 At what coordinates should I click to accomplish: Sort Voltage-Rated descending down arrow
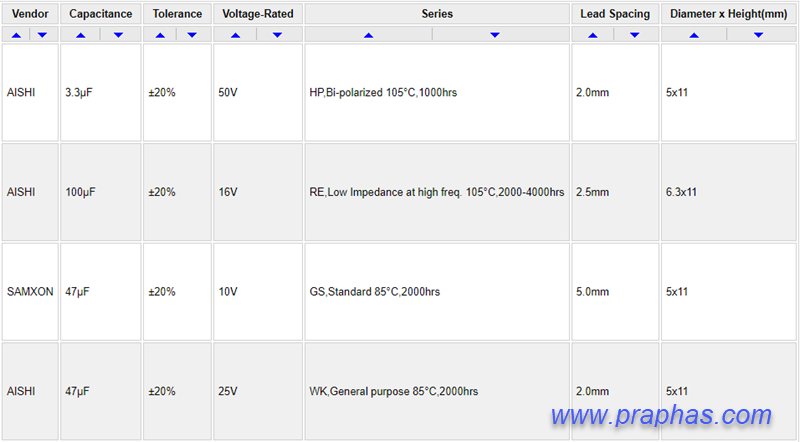[x=277, y=35]
